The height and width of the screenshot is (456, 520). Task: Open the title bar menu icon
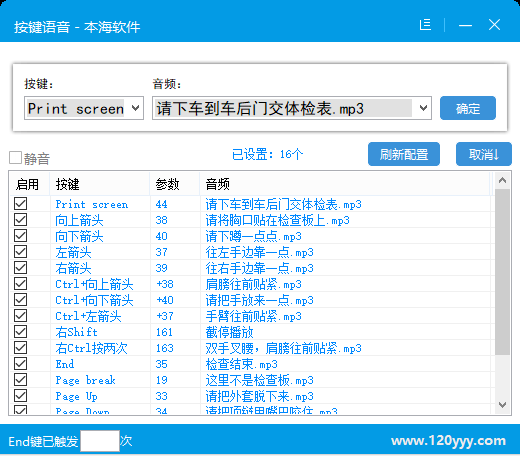(x=425, y=25)
